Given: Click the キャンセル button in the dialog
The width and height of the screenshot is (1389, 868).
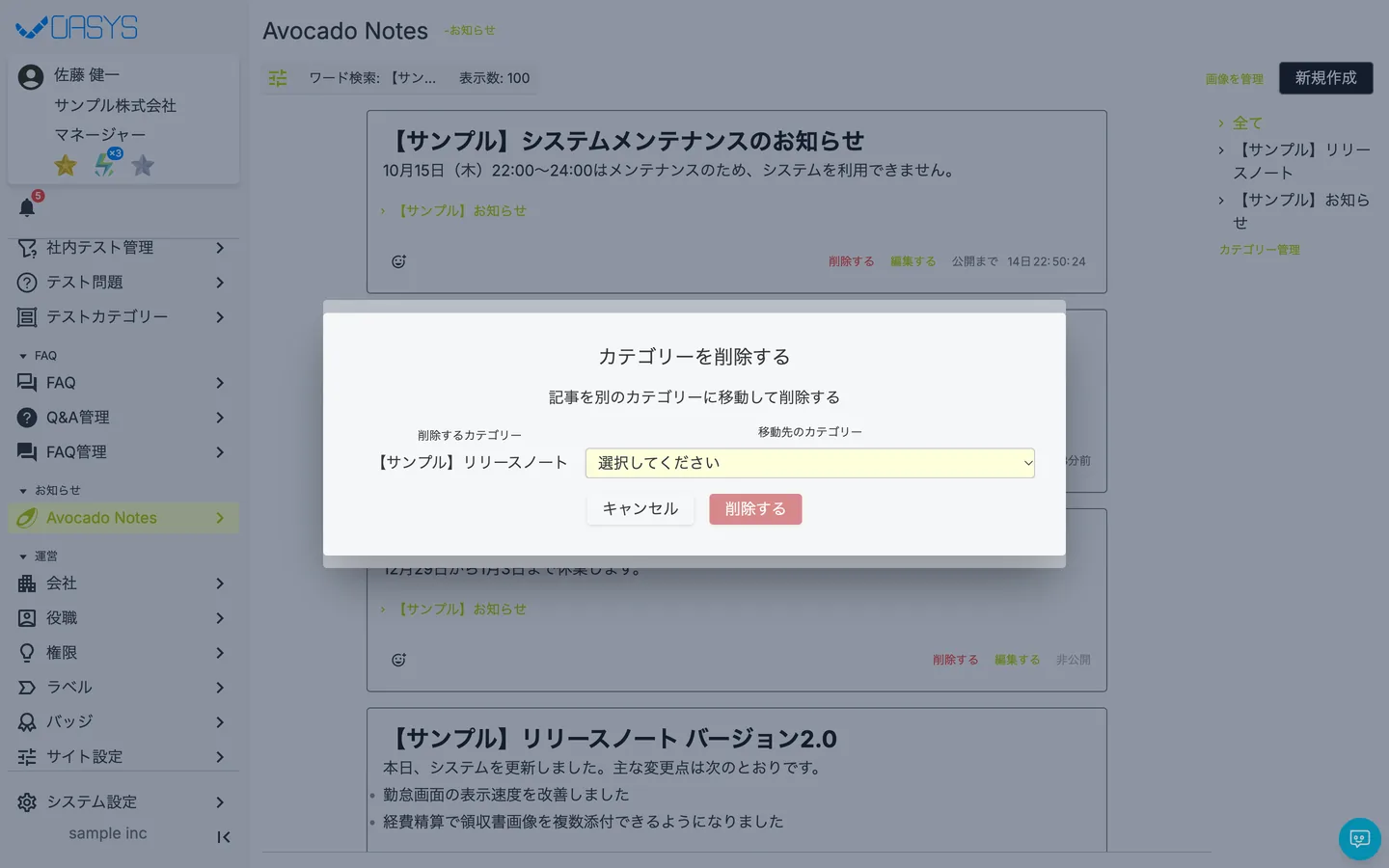Looking at the screenshot, I should [x=640, y=509].
